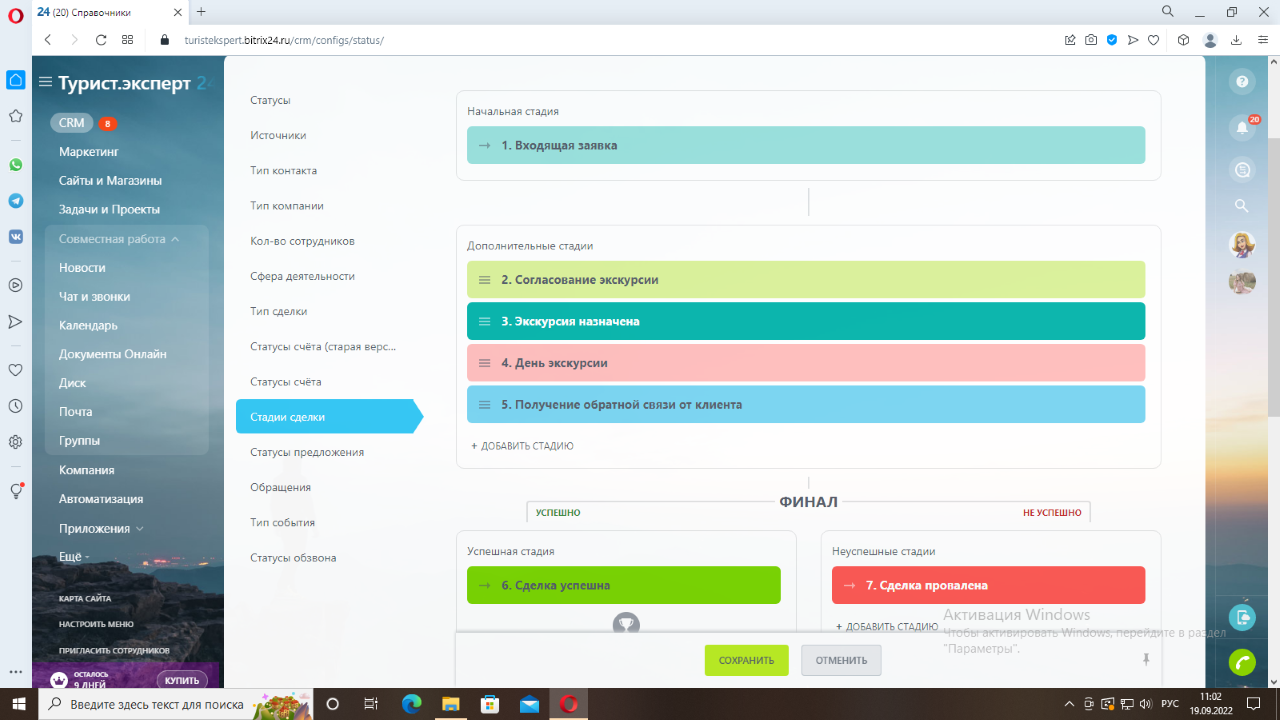Open Mail app from the taskbar
Image resolution: width=1280 pixels, height=720 pixels.
tap(529, 704)
